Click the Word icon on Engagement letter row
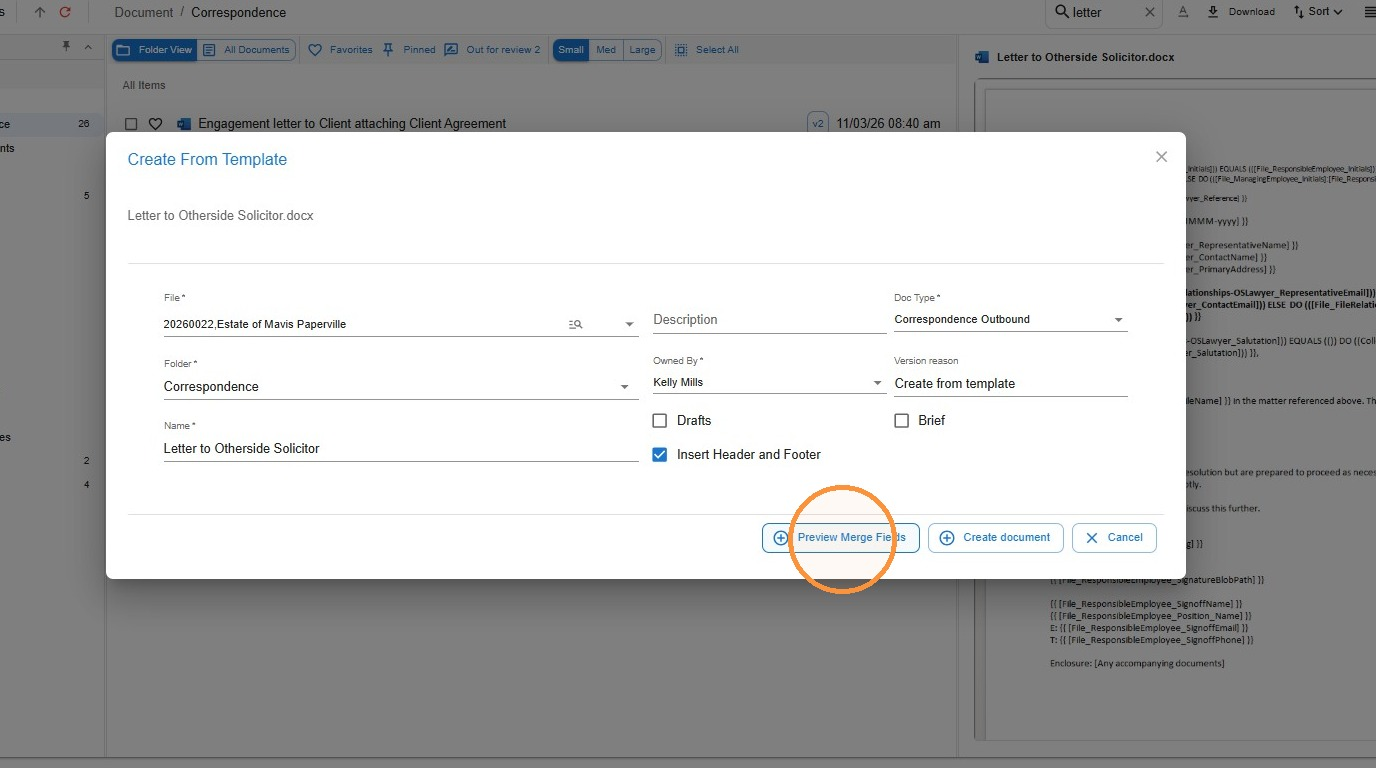Image resolution: width=1376 pixels, height=768 pixels. tap(183, 124)
